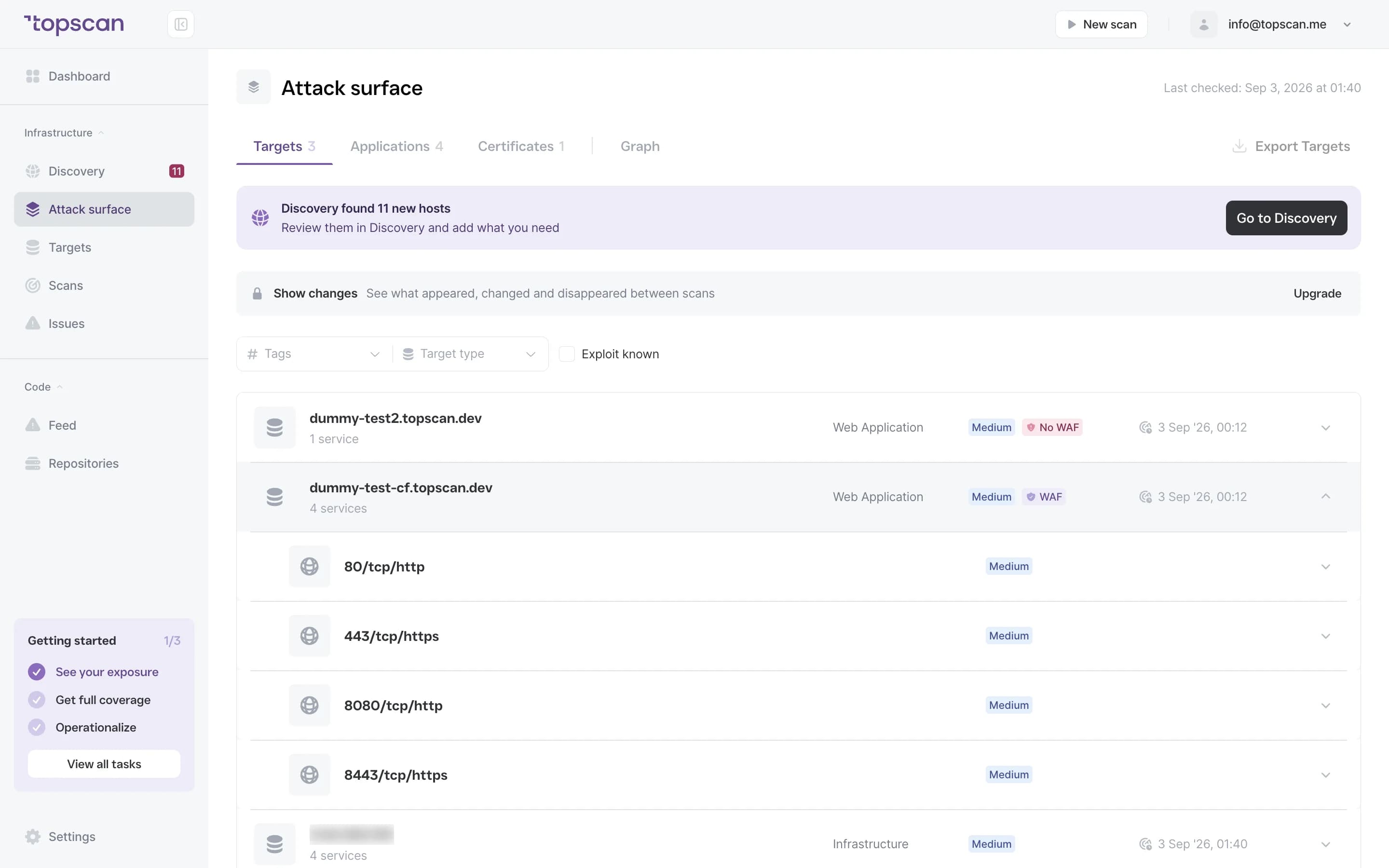Open Repositories in the sidebar

click(104, 463)
